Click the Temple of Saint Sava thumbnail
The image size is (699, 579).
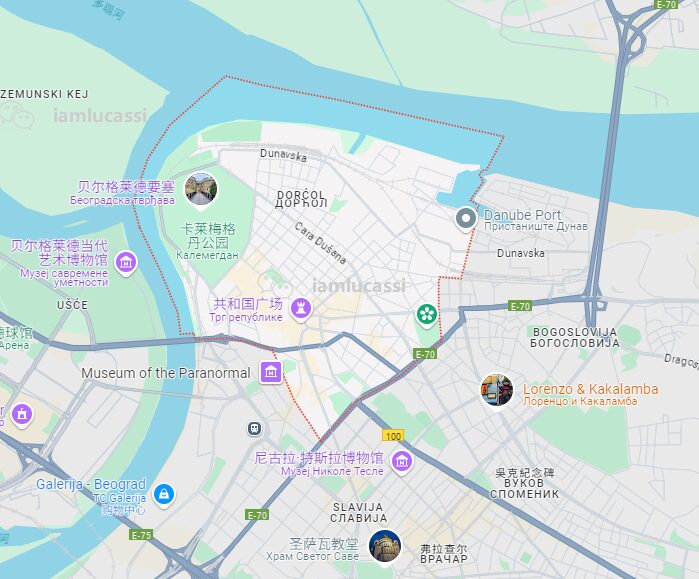point(385,546)
